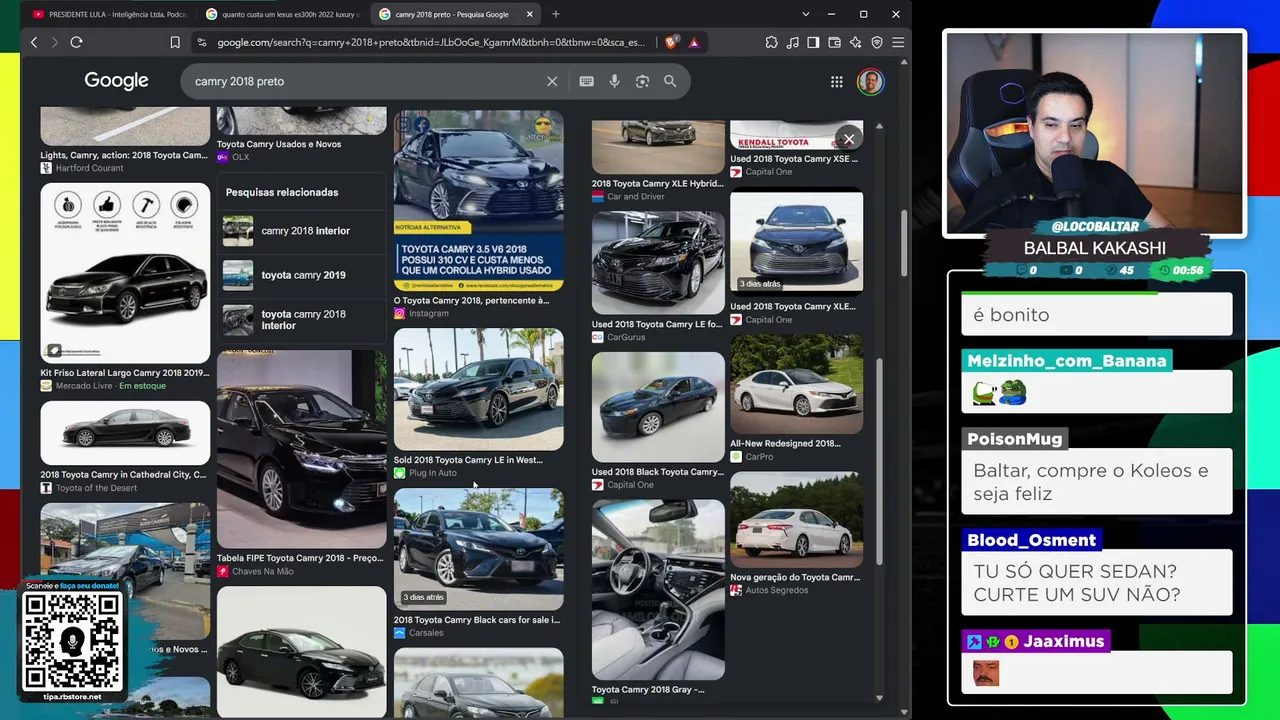Open the Google apps grid
Image resolution: width=1280 pixels, height=720 pixels.
click(837, 82)
